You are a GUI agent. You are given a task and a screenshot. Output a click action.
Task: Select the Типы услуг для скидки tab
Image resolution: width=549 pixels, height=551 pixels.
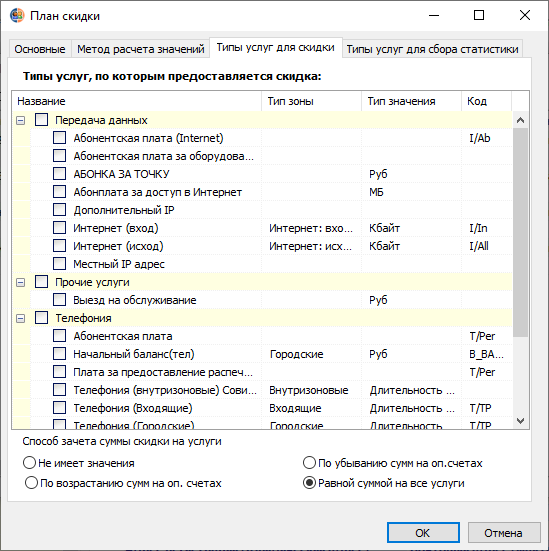(x=276, y=47)
